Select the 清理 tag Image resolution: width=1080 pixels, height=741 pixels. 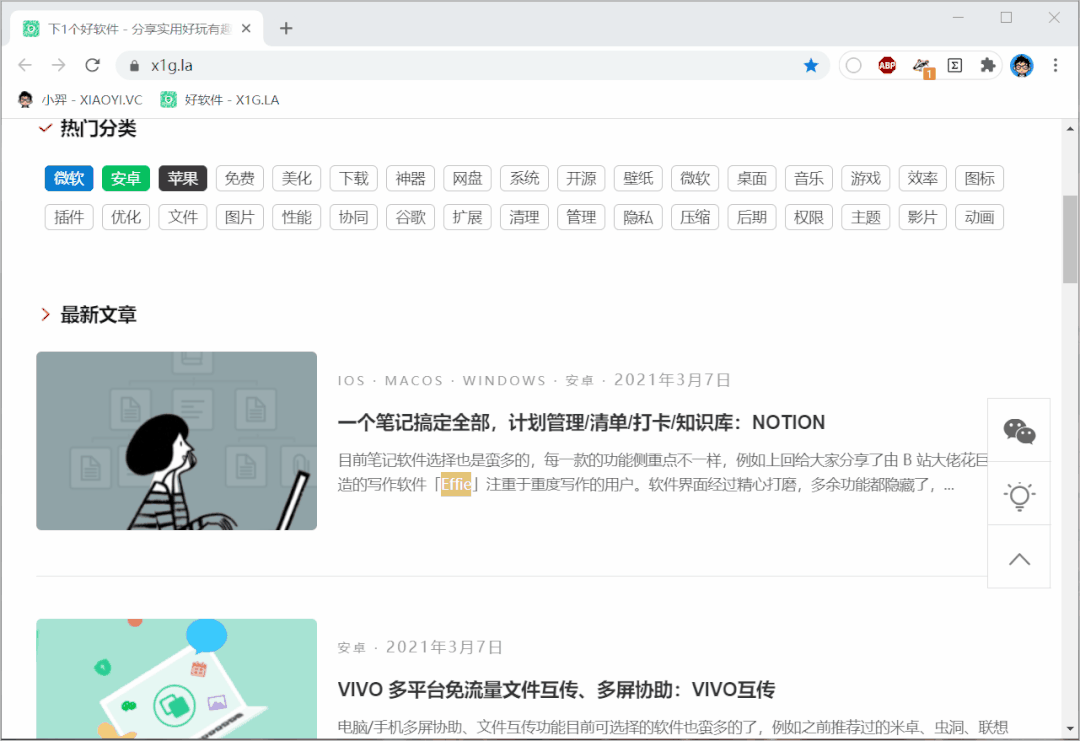pyautogui.click(x=525, y=217)
